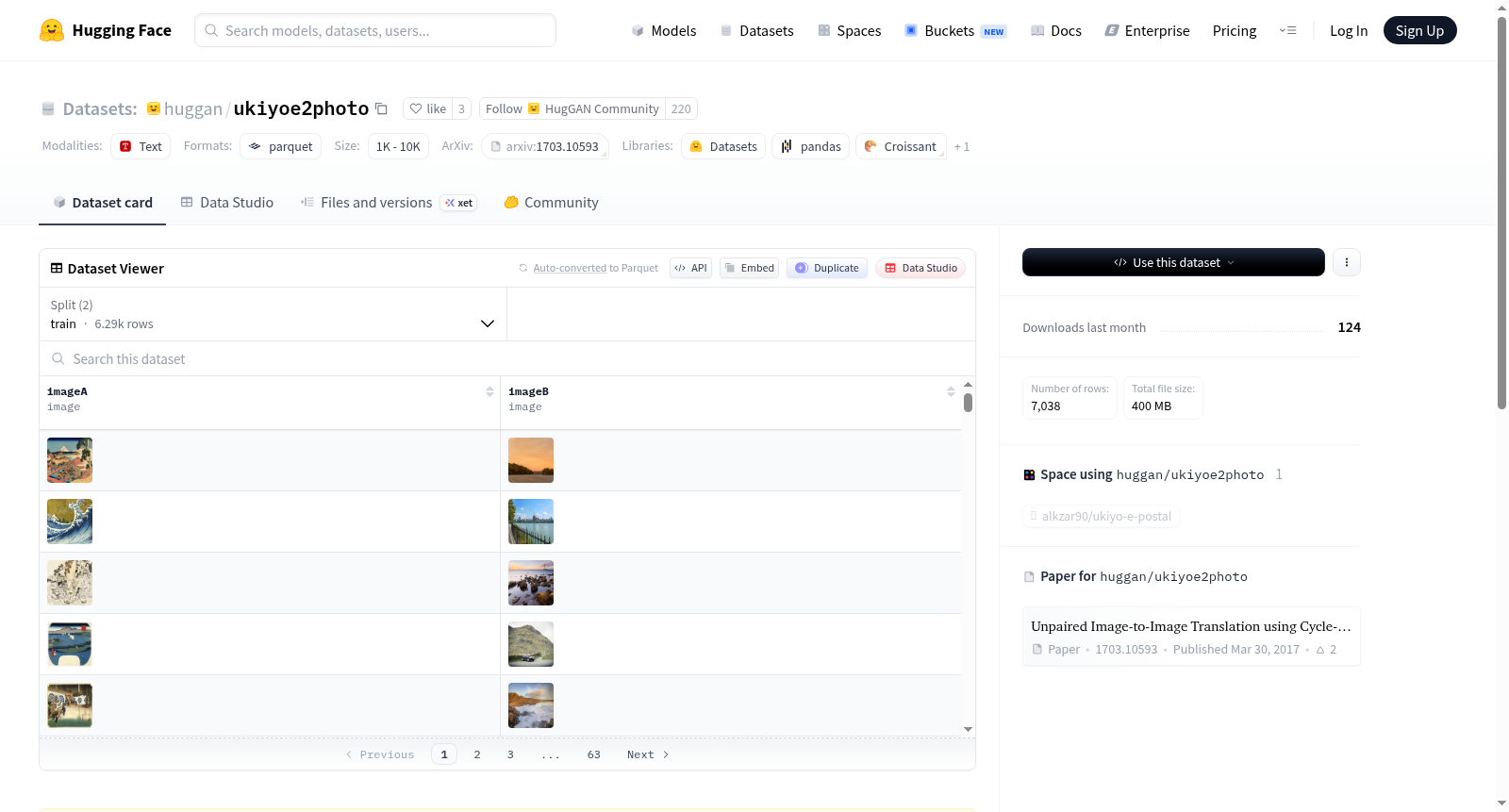Open Docs in the top navigation

pyautogui.click(x=1056, y=30)
